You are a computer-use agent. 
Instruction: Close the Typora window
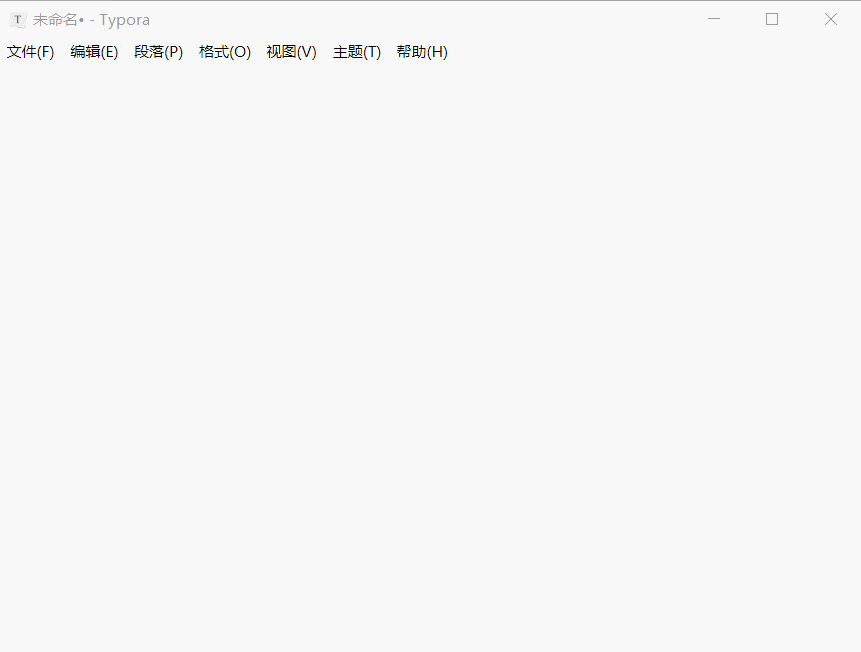click(x=831, y=19)
